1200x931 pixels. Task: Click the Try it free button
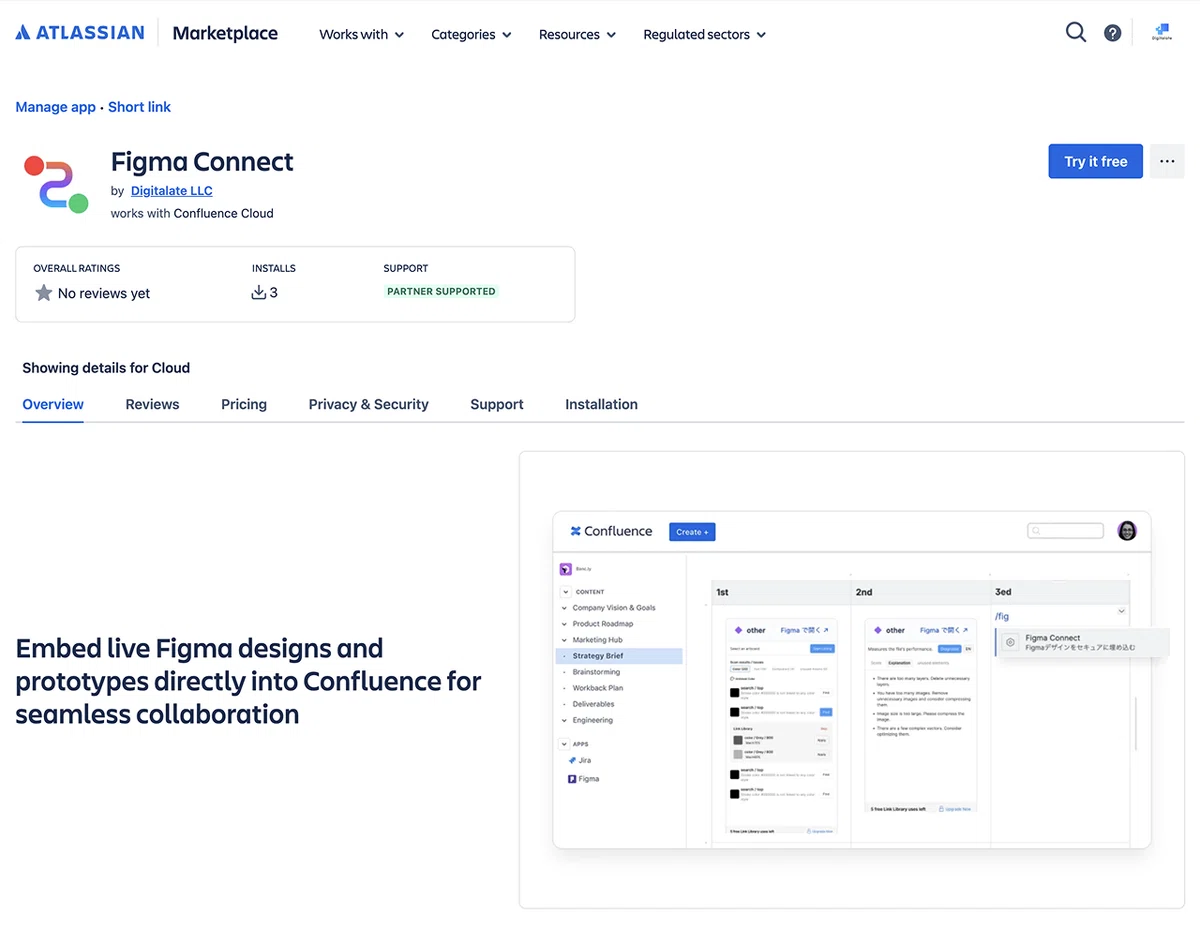coord(1095,161)
